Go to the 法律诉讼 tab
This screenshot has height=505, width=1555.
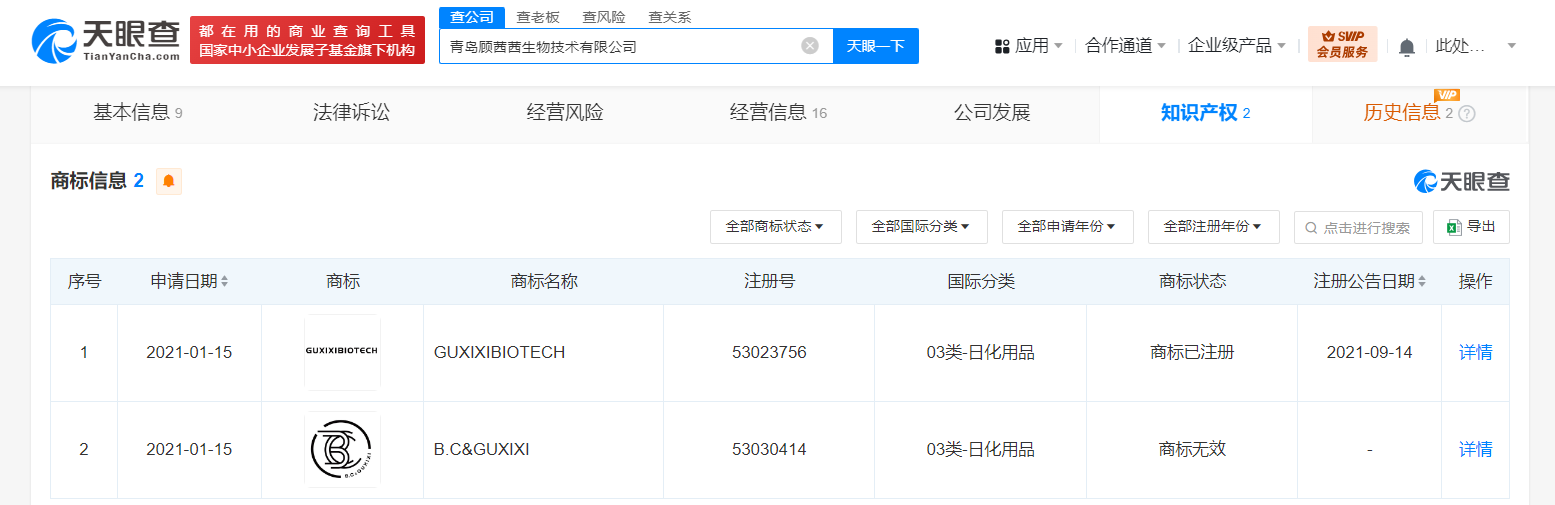click(x=351, y=113)
